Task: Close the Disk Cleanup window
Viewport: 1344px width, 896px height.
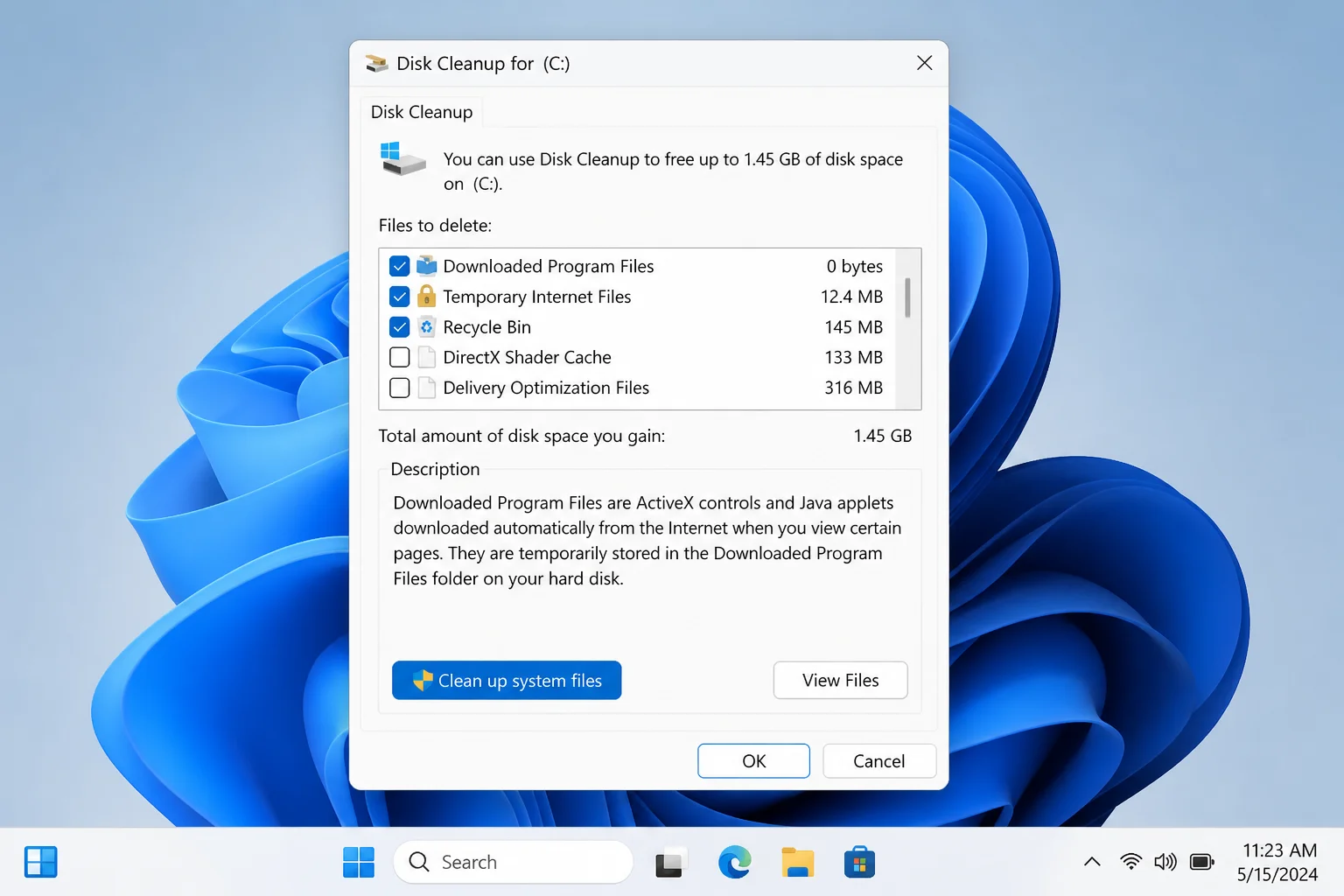Action: click(924, 63)
